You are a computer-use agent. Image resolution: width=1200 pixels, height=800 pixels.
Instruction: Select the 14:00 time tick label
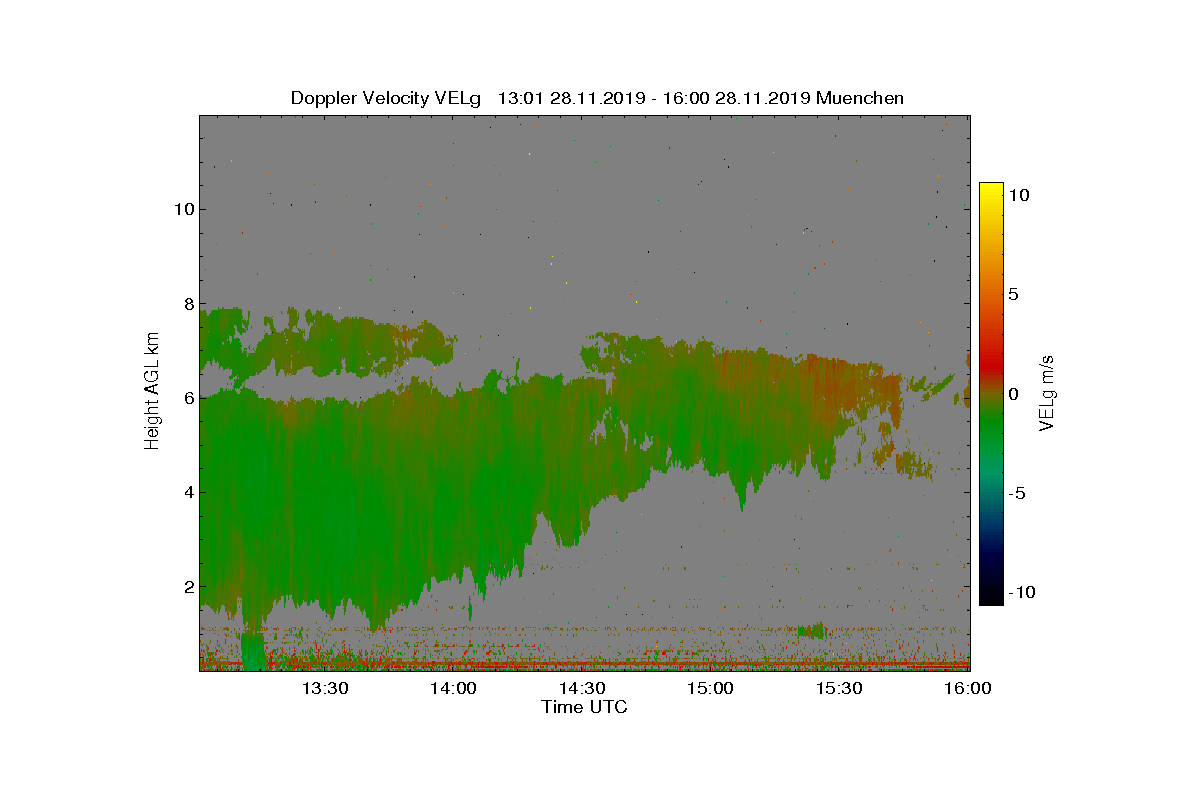tap(453, 688)
